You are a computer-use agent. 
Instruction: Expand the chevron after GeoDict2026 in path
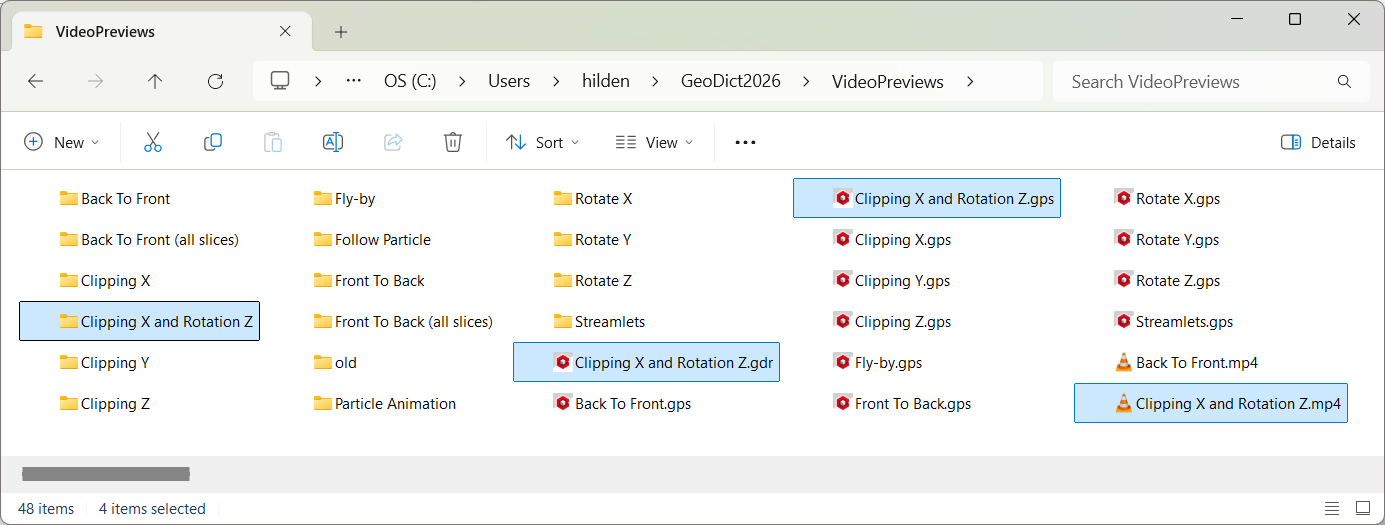[806, 82]
